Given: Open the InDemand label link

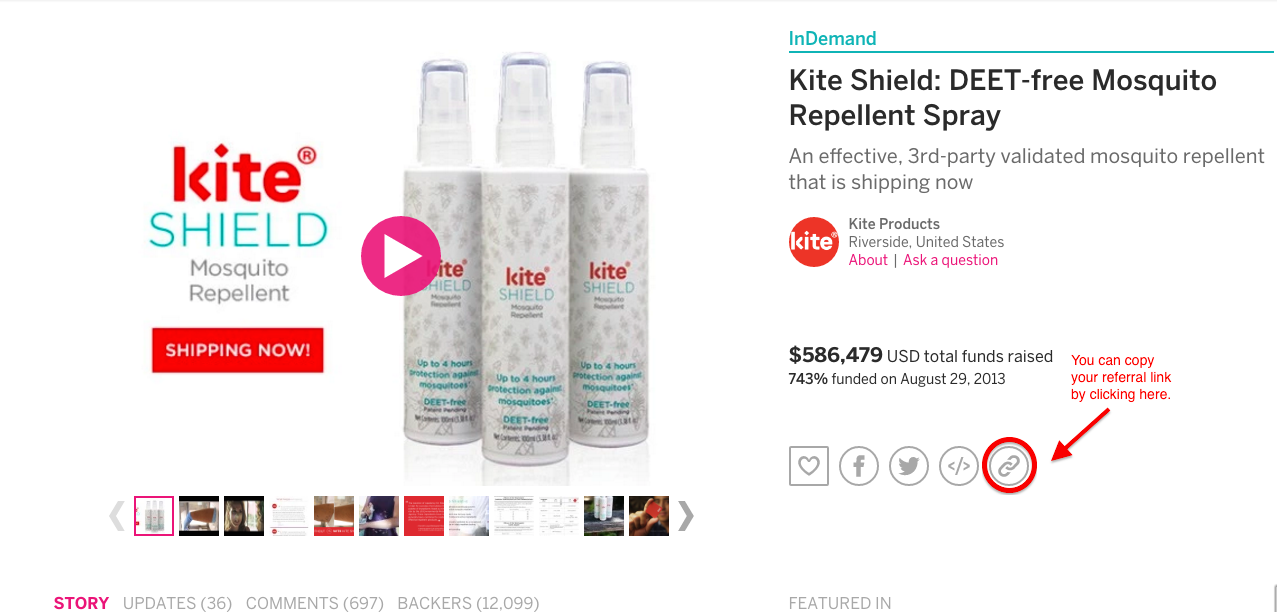Looking at the screenshot, I should (x=832, y=39).
